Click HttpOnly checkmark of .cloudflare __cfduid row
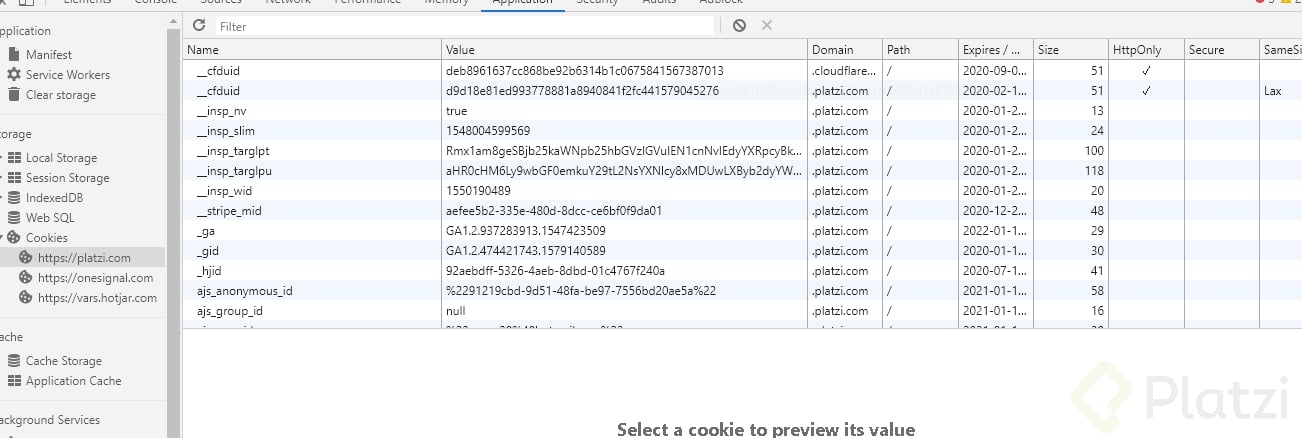Screen dimensions: 1302x438 coord(1146,71)
